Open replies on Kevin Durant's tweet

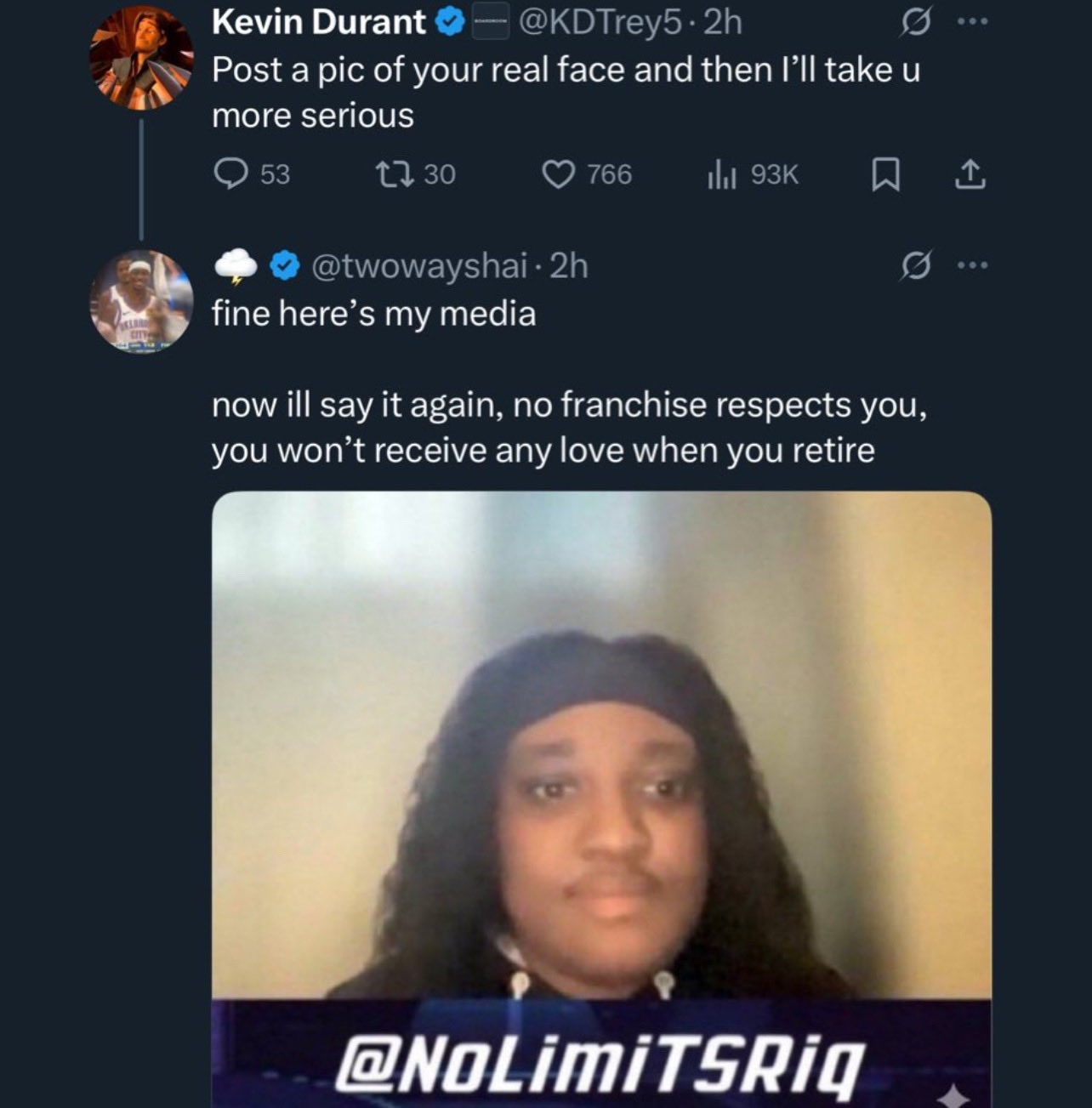pos(230,175)
